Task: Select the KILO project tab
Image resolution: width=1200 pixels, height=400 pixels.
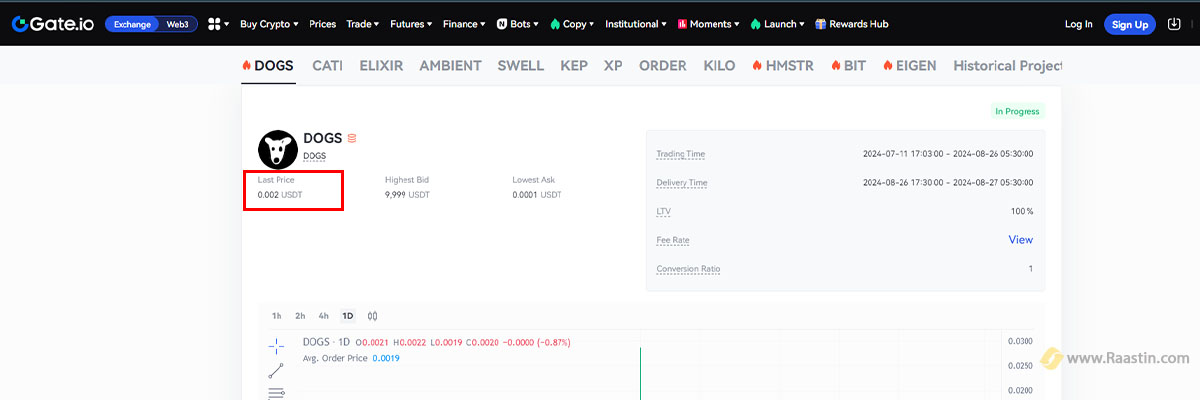Action: click(x=719, y=66)
